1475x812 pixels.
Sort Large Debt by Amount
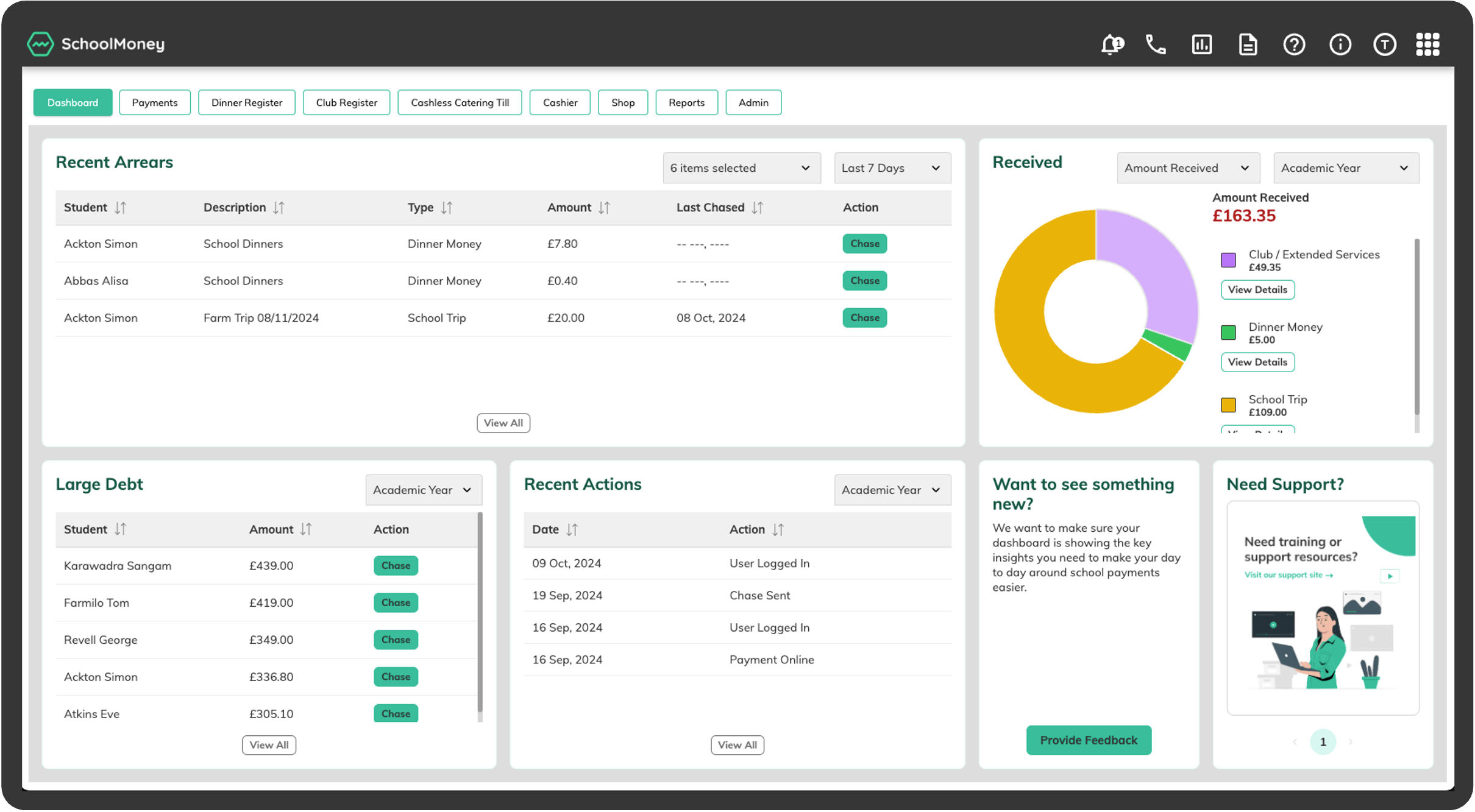306,529
